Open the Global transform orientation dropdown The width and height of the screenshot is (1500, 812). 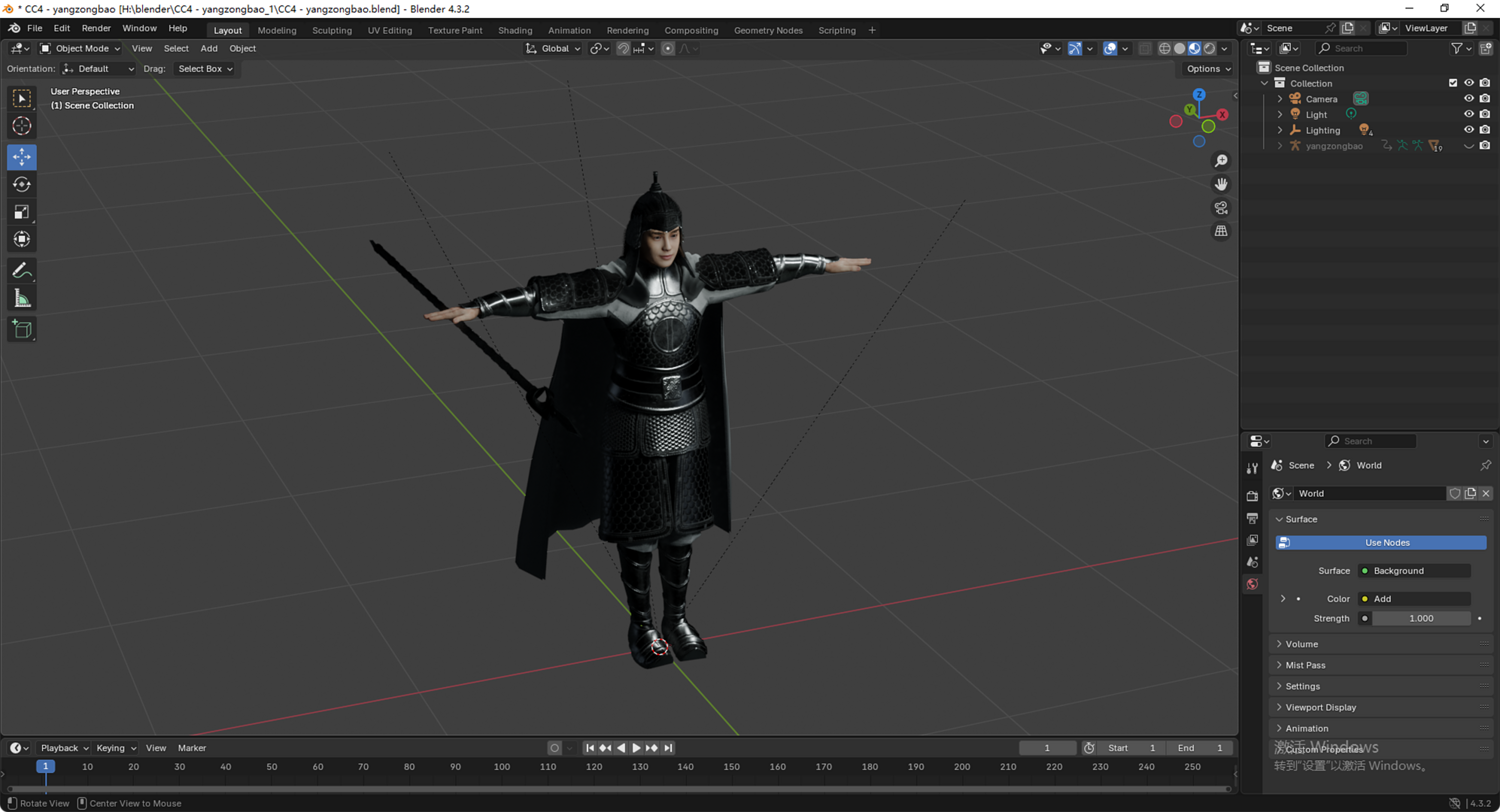coord(553,48)
